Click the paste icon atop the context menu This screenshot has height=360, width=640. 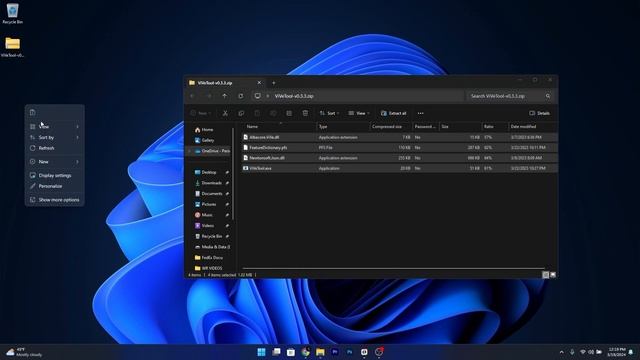(x=33, y=112)
